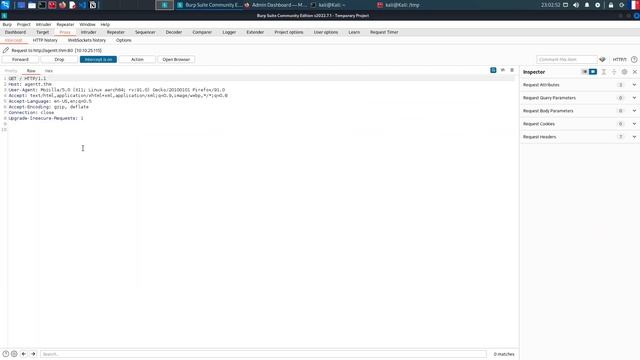Click the Comment this item field
This screenshot has width=640, height=360.
coord(567,60)
